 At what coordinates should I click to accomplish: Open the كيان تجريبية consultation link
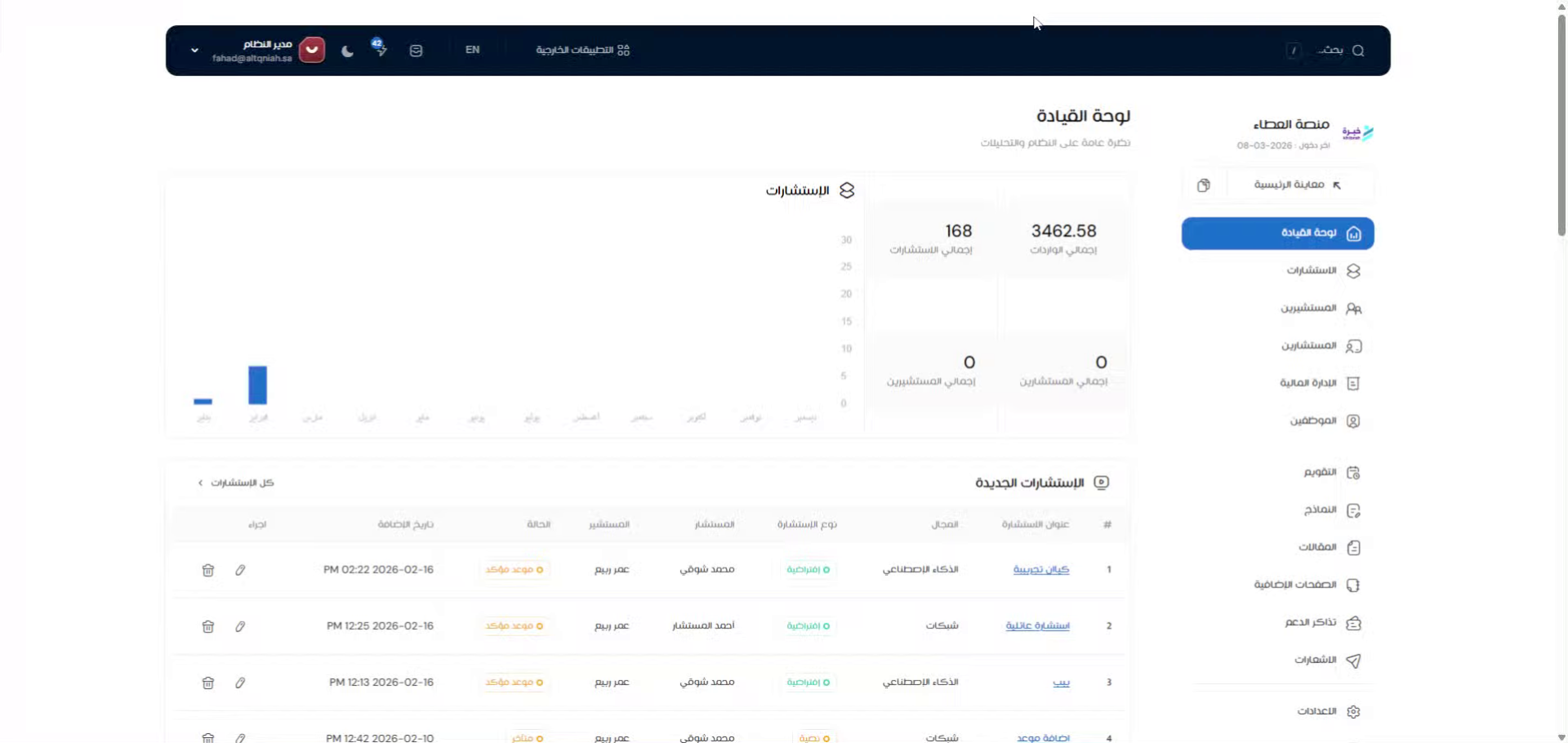[1040, 570]
